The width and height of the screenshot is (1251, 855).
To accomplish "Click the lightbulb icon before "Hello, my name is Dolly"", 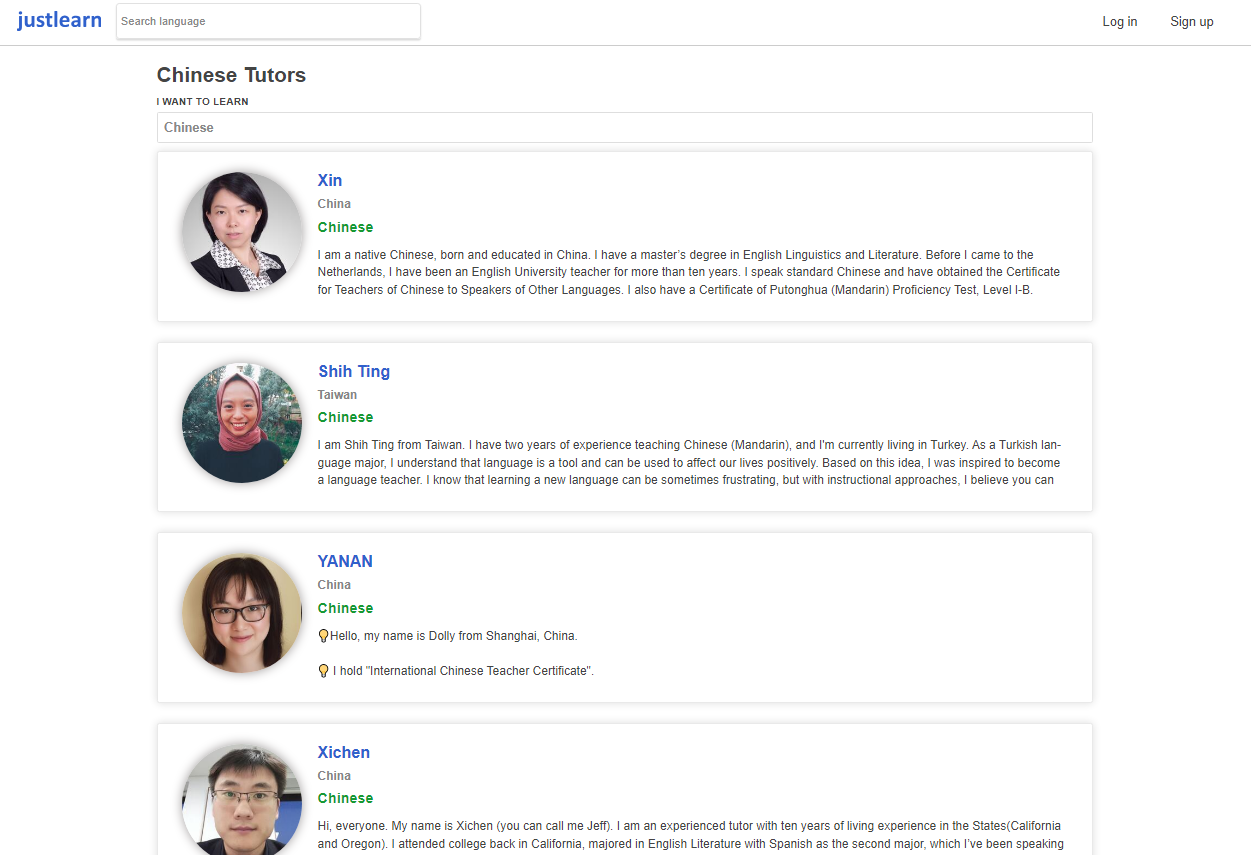I will click(x=323, y=636).
